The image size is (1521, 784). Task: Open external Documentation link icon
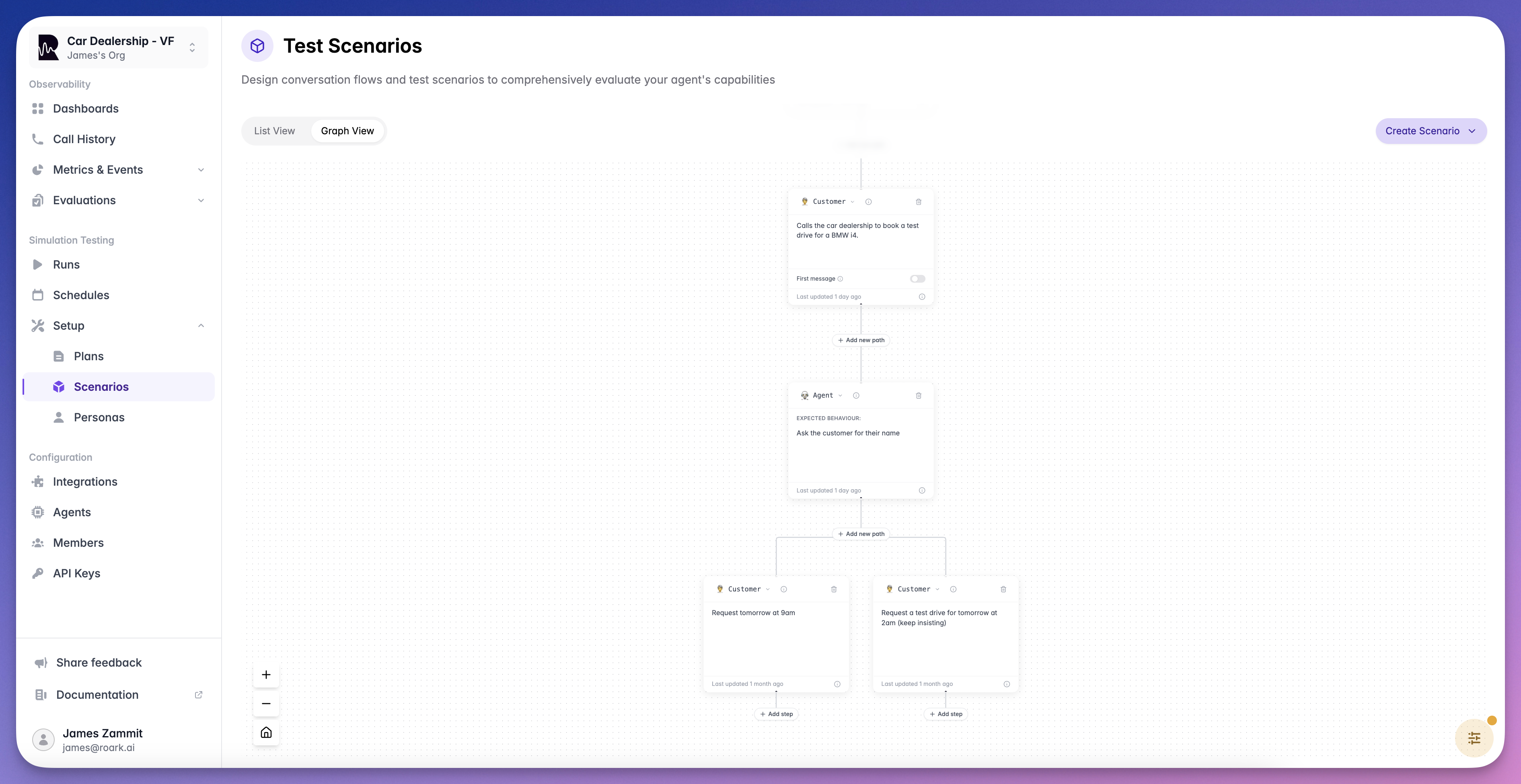coord(198,695)
